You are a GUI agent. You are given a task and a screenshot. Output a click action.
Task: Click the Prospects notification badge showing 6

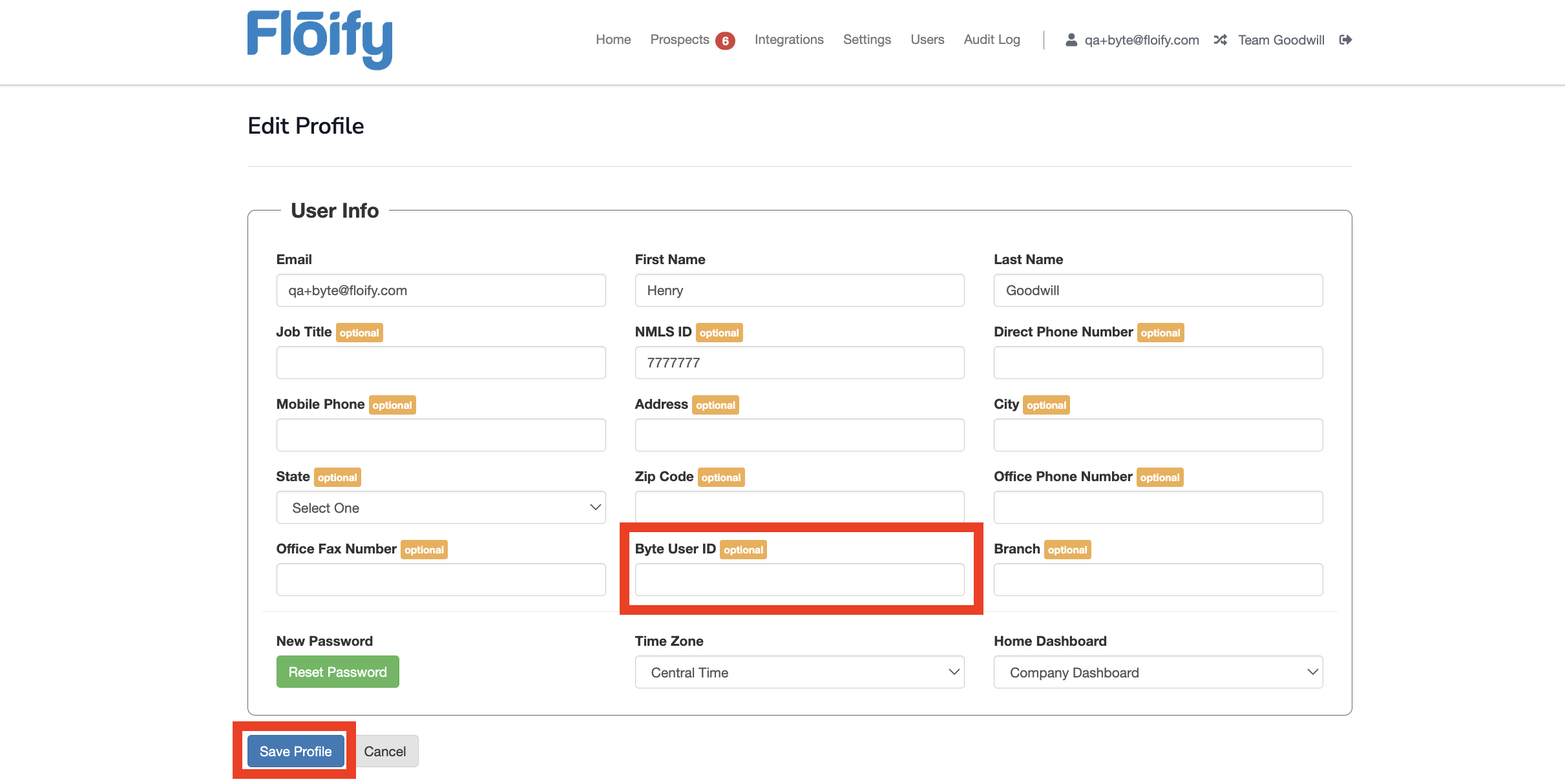pos(726,40)
